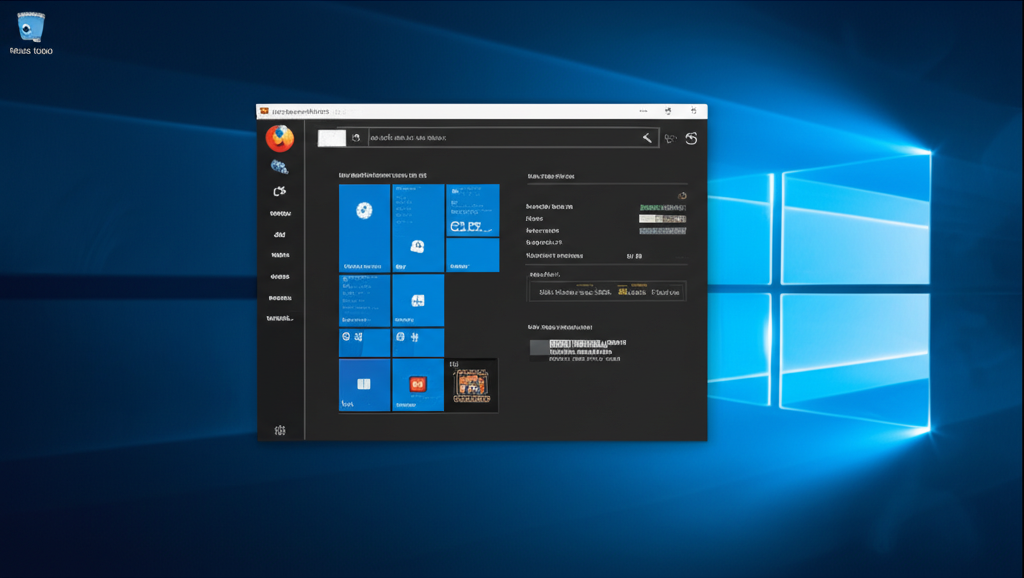Open the dark game thumbnail tile
This screenshot has width=1024, height=578.
point(472,385)
